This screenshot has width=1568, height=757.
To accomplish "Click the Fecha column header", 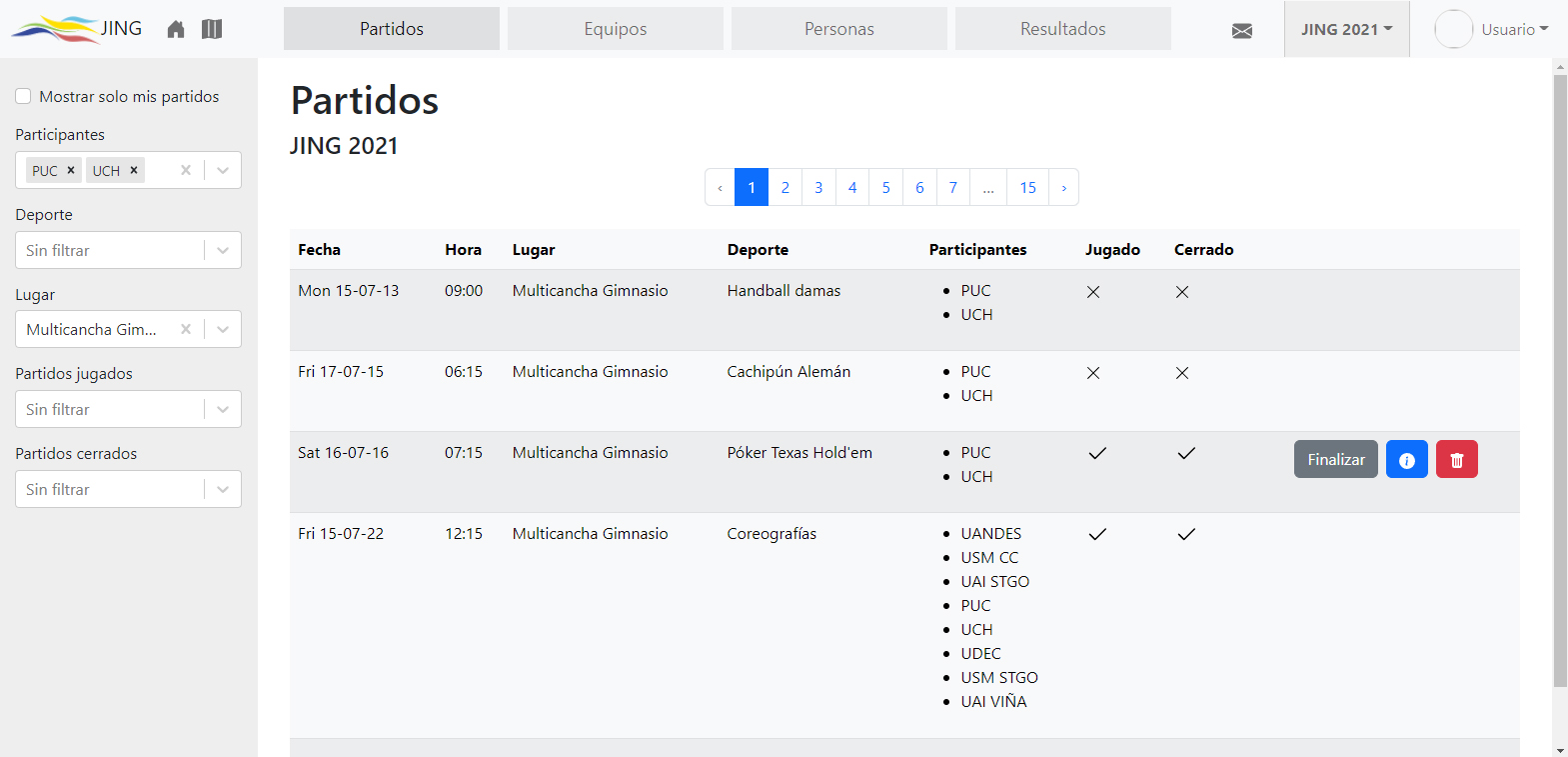I will [x=319, y=250].
